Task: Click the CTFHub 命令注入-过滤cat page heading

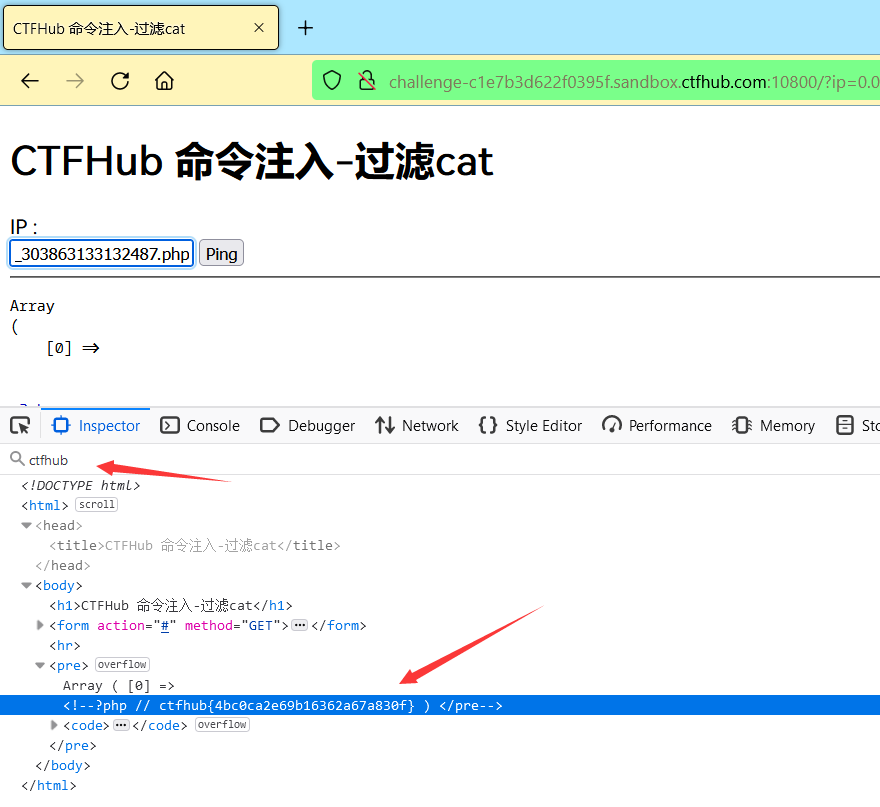Action: click(252, 162)
